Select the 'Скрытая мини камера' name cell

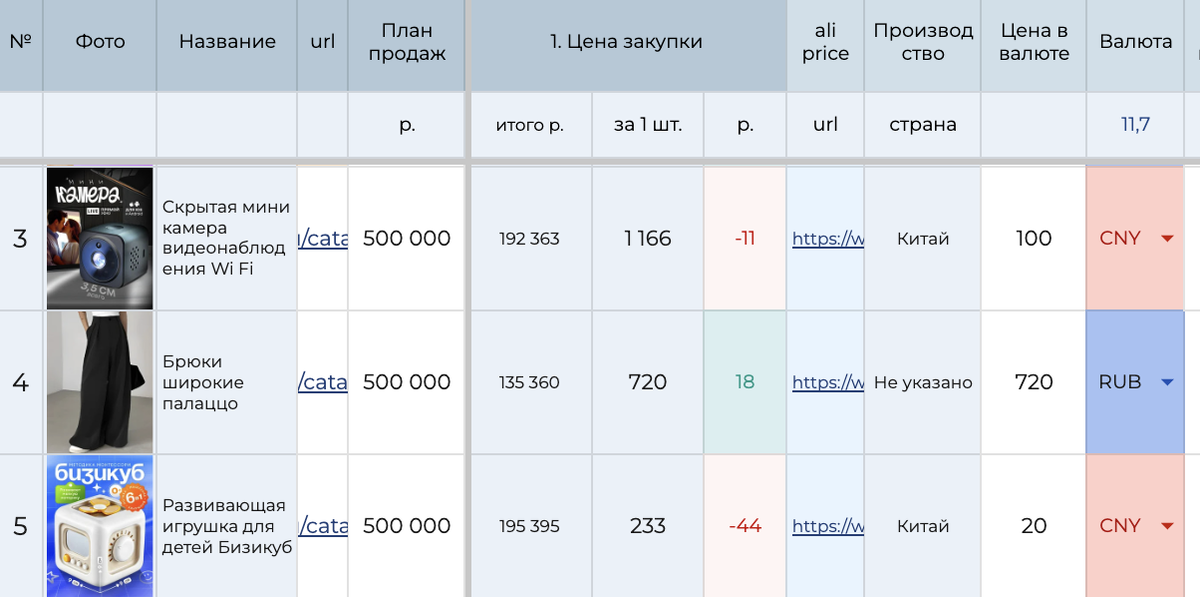point(226,238)
